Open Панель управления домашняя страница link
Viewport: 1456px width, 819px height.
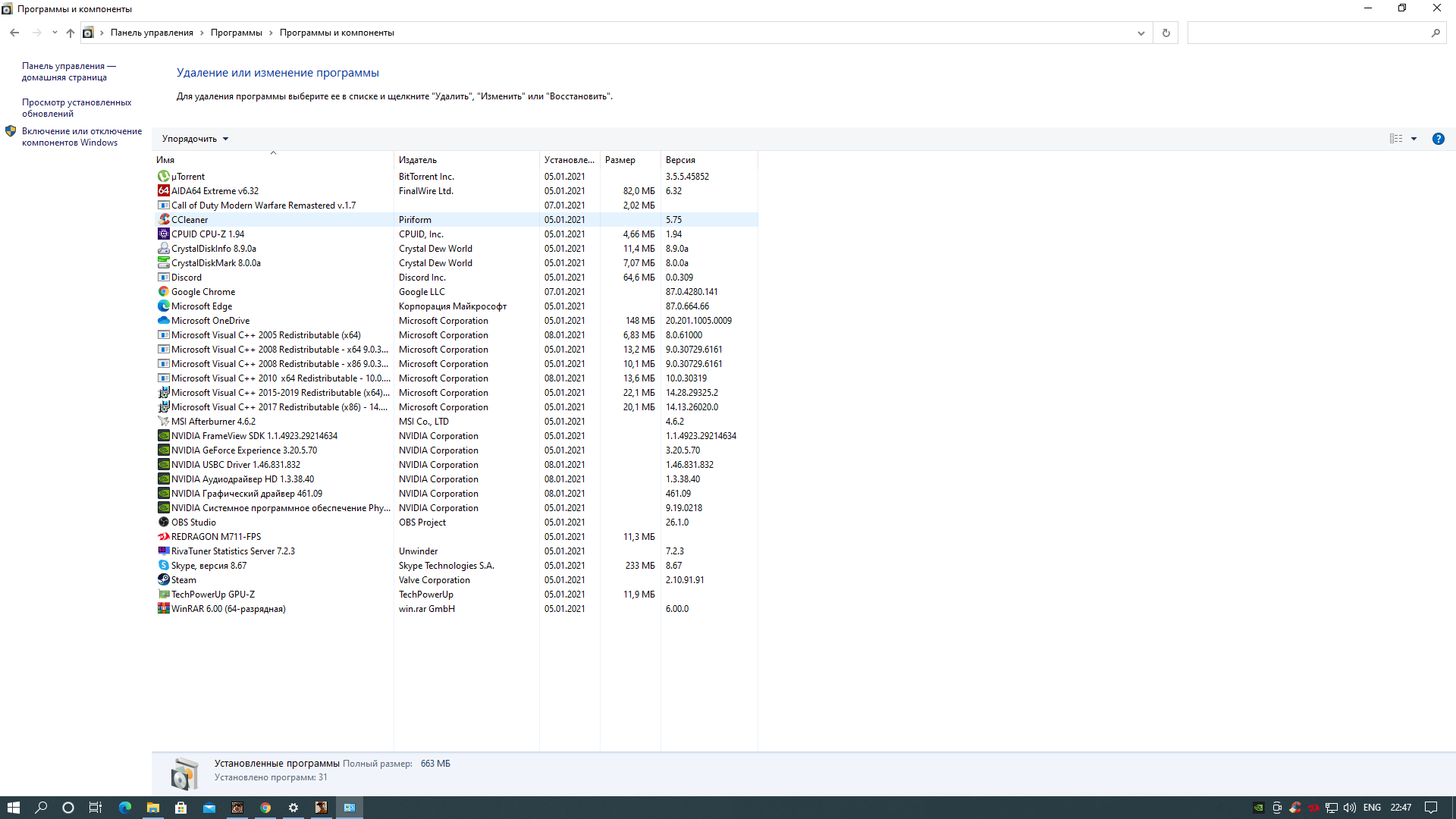pos(69,72)
